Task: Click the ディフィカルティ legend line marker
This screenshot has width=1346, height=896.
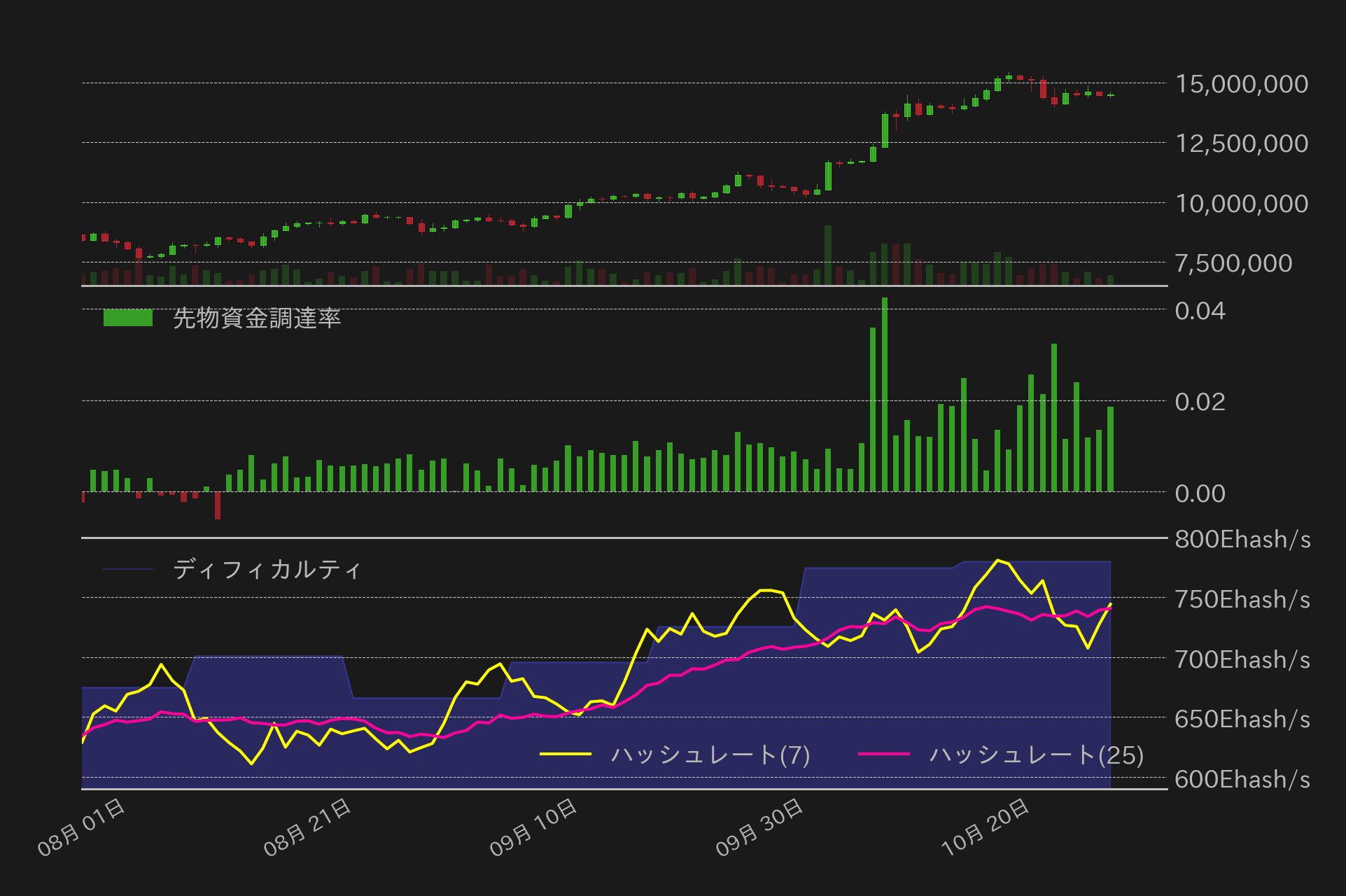Action: [x=127, y=569]
